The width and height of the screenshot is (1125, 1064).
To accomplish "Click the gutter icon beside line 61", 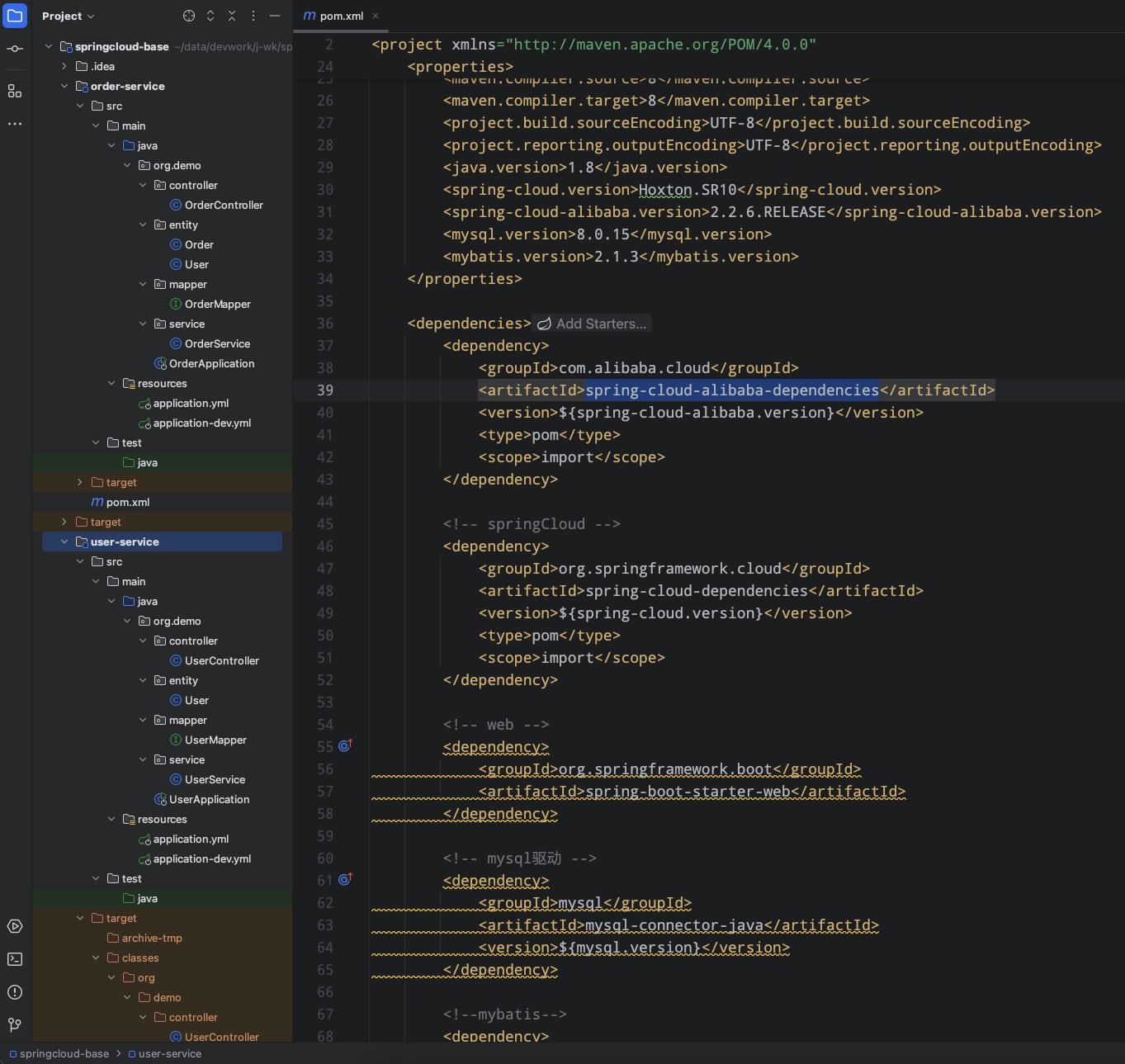I will (345, 879).
